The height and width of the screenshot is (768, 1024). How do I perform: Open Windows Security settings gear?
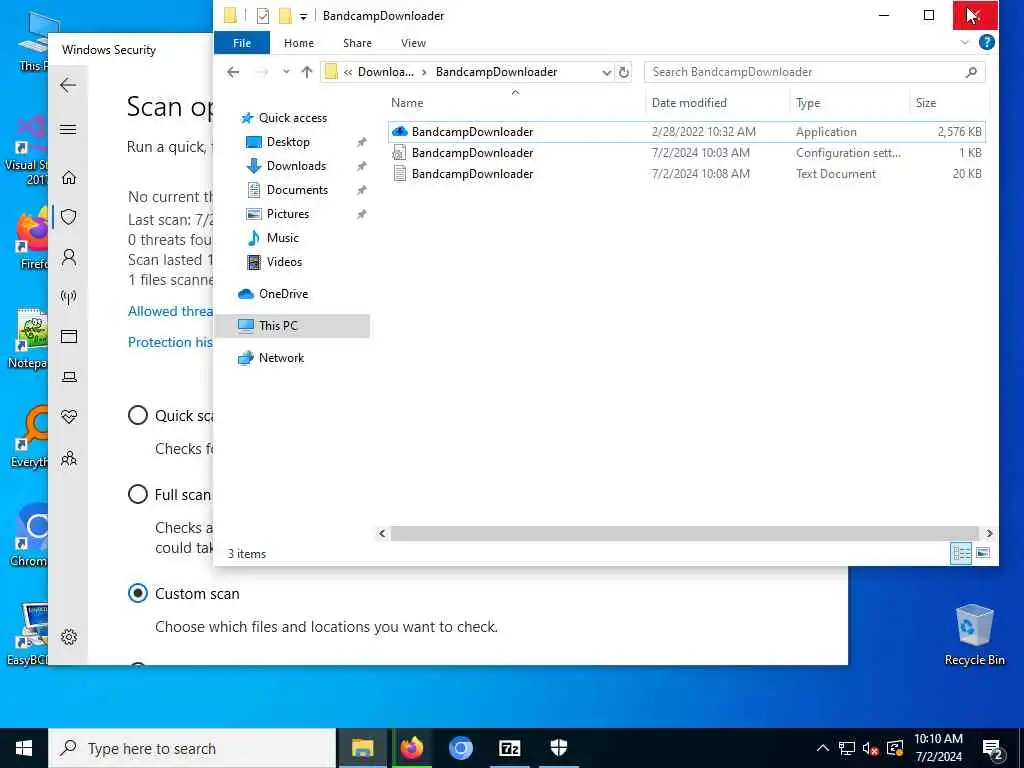pyautogui.click(x=69, y=637)
